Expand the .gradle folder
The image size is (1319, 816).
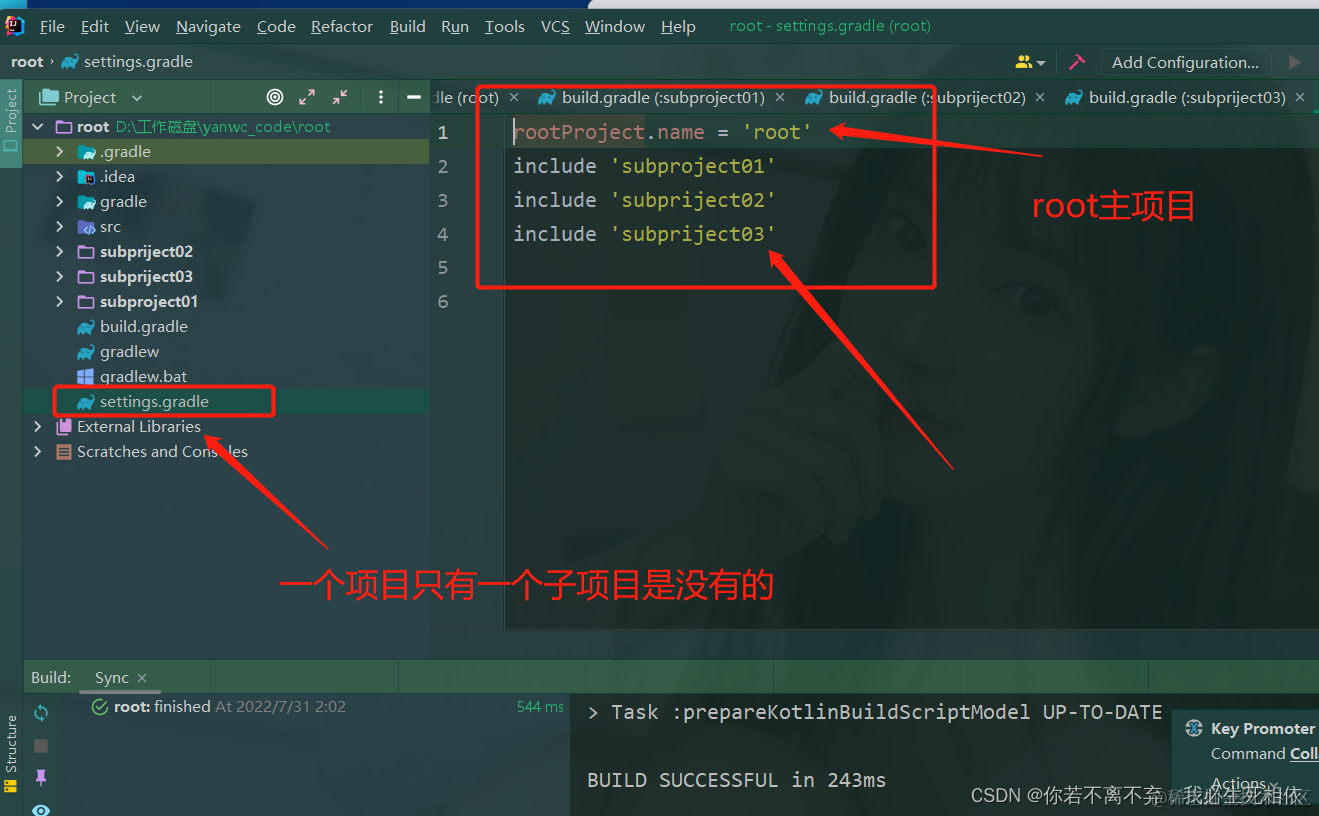pos(60,152)
